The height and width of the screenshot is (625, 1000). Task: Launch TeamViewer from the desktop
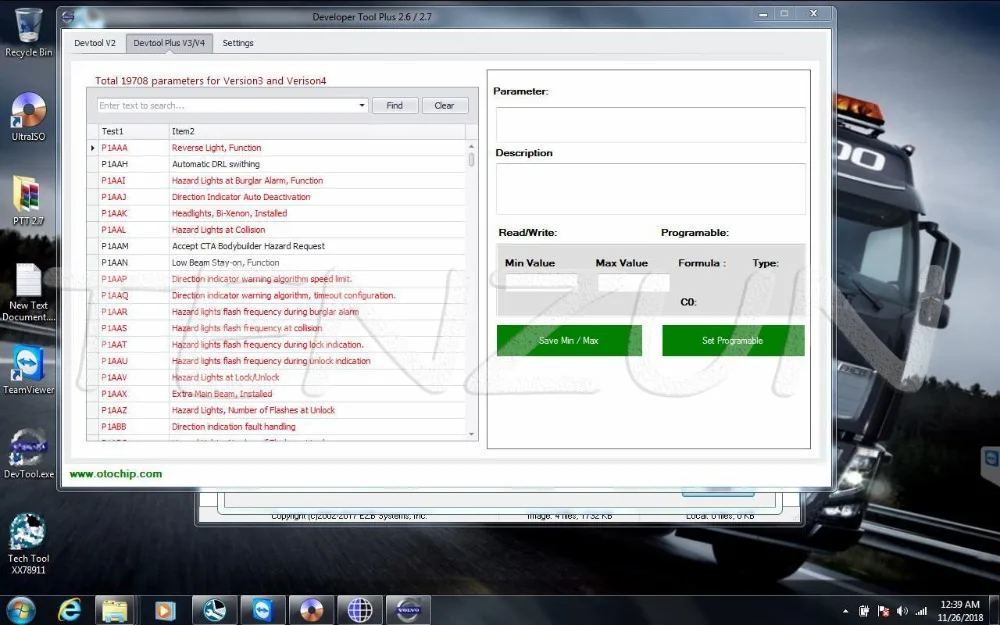[28, 370]
